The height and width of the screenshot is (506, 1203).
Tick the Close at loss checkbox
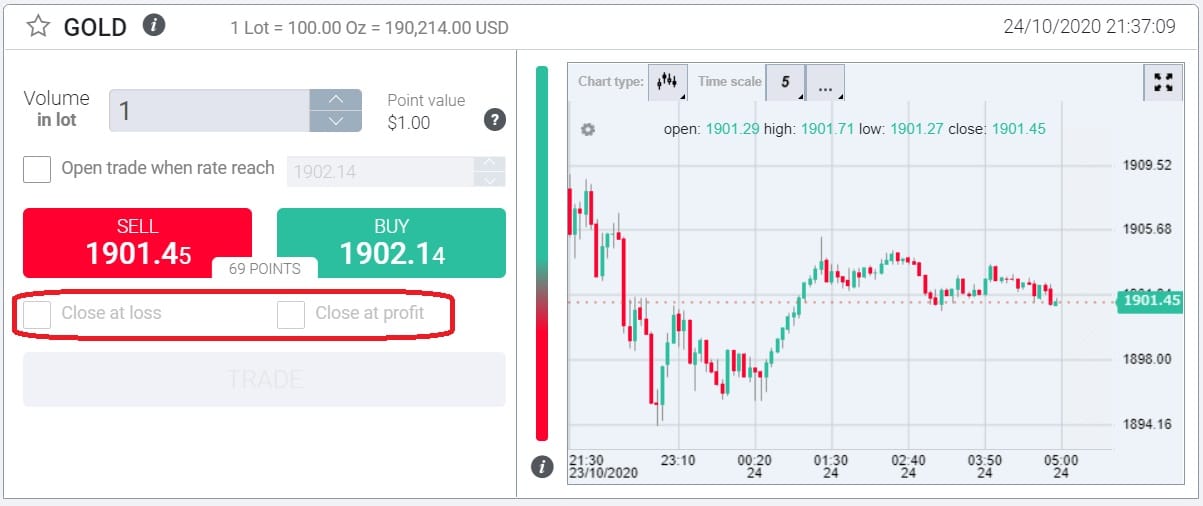(x=37, y=314)
